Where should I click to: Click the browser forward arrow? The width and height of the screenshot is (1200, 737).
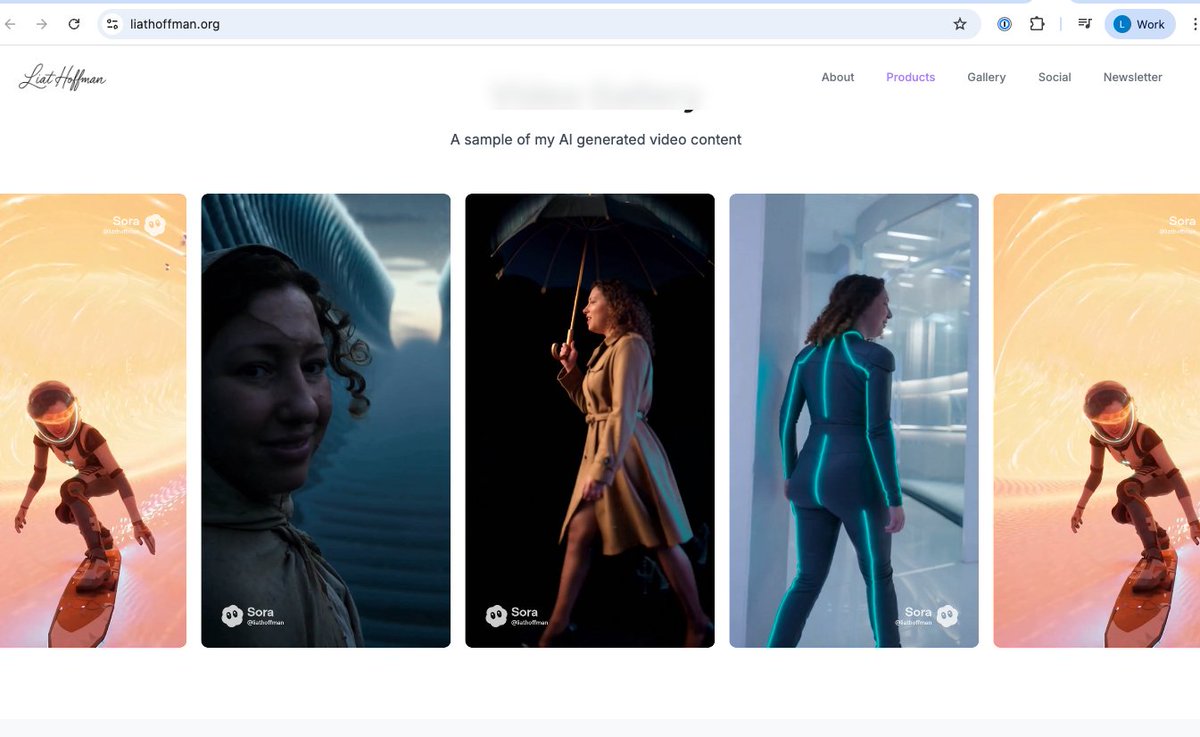click(x=42, y=24)
